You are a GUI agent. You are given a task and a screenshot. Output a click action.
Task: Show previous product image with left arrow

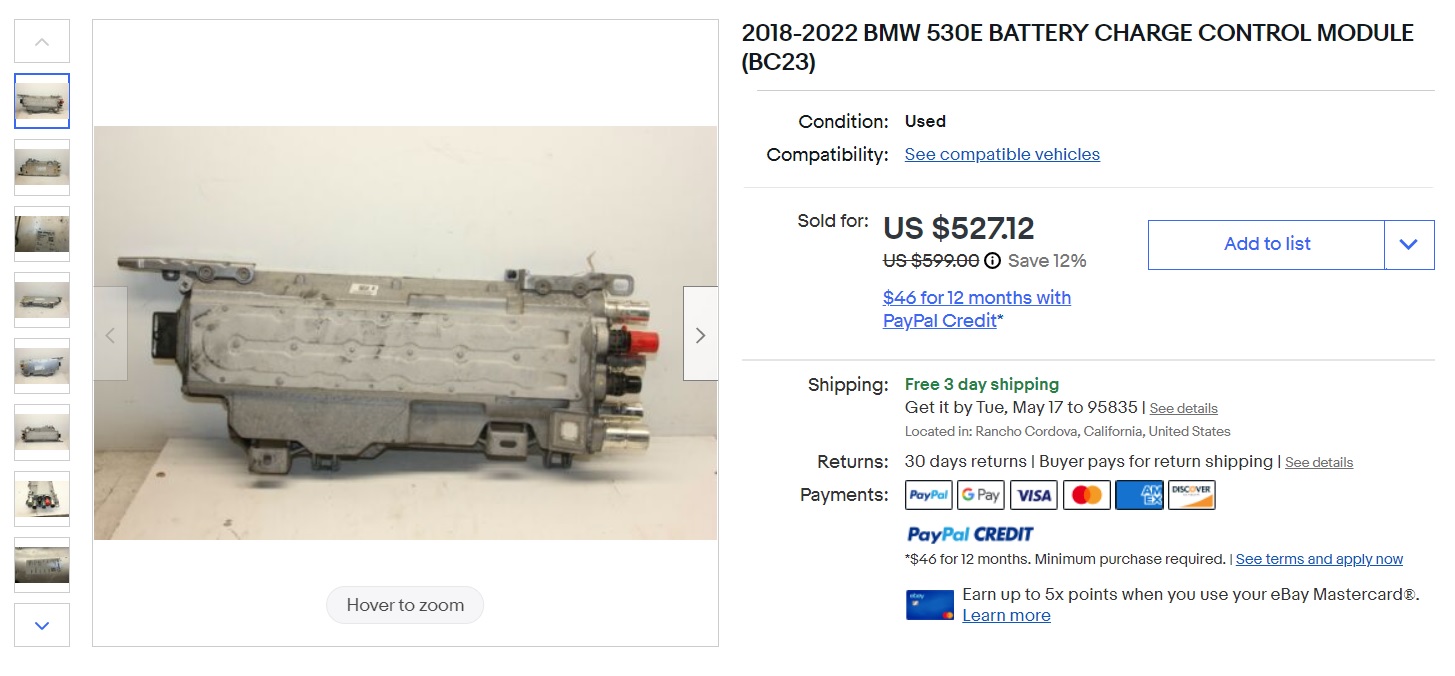[110, 334]
